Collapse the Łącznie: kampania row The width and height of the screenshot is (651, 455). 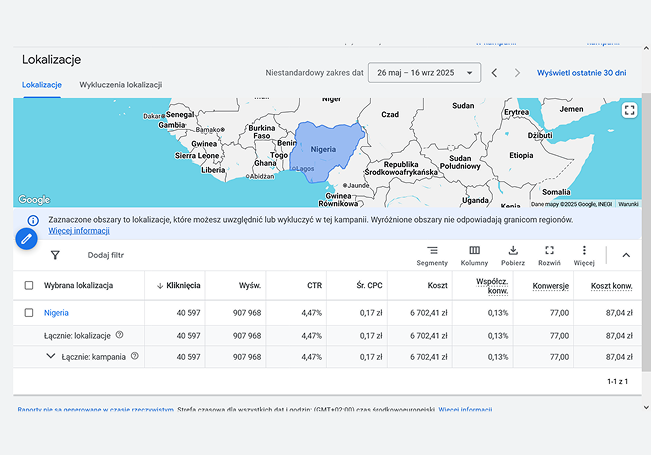[51, 356]
